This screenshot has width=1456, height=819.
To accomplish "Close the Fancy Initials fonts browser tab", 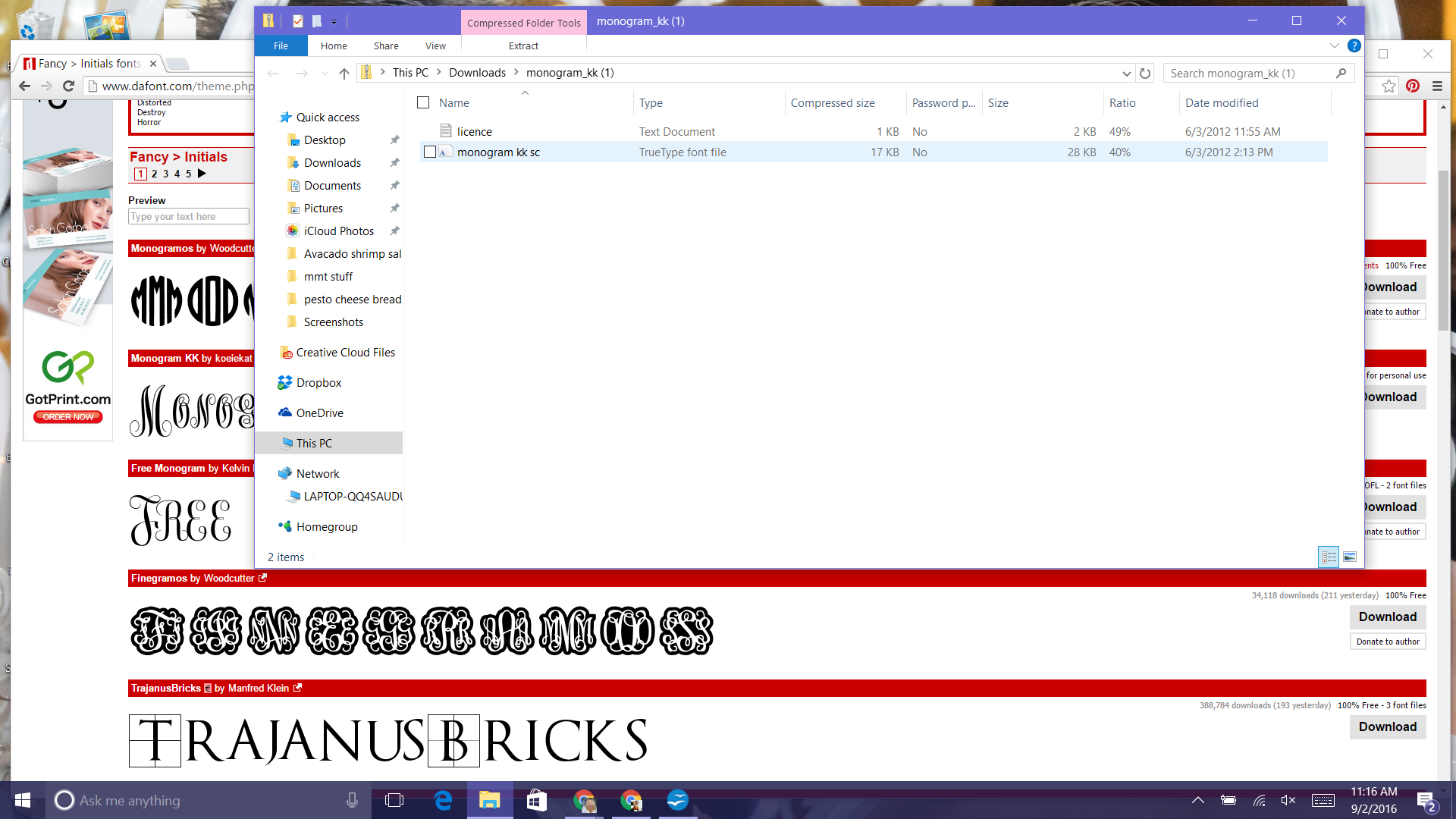I will [x=152, y=64].
